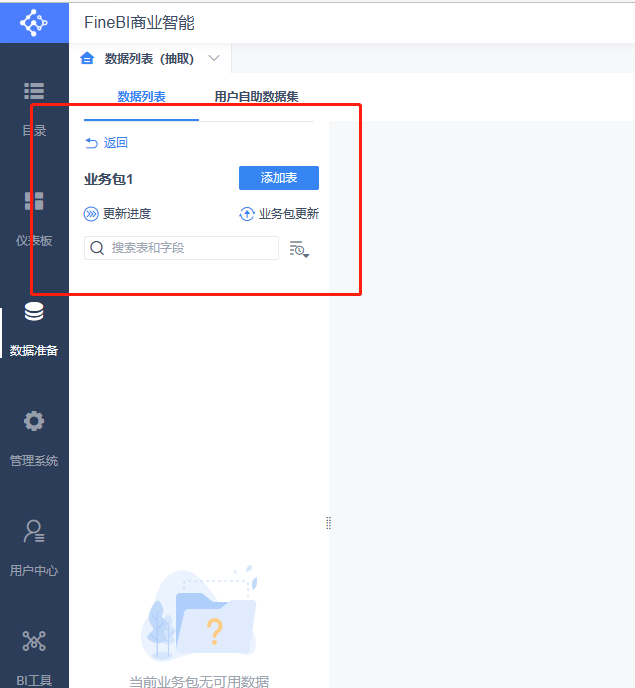Image resolution: width=635 pixels, height=688 pixels.
Task: Open the search filter options icon
Action: tap(299, 249)
